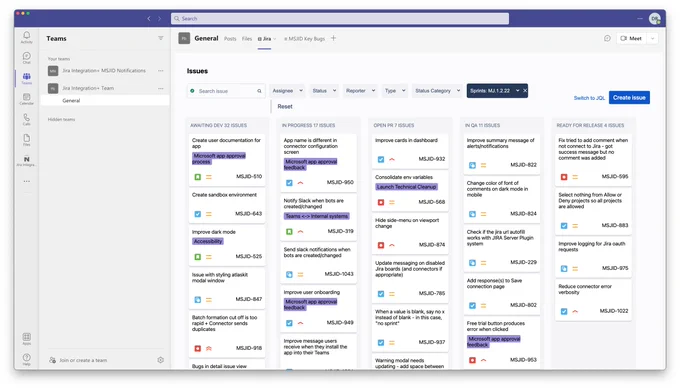Expand the Hidden teams section
Viewport: 680px width, 389px height.
coord(61,119)
